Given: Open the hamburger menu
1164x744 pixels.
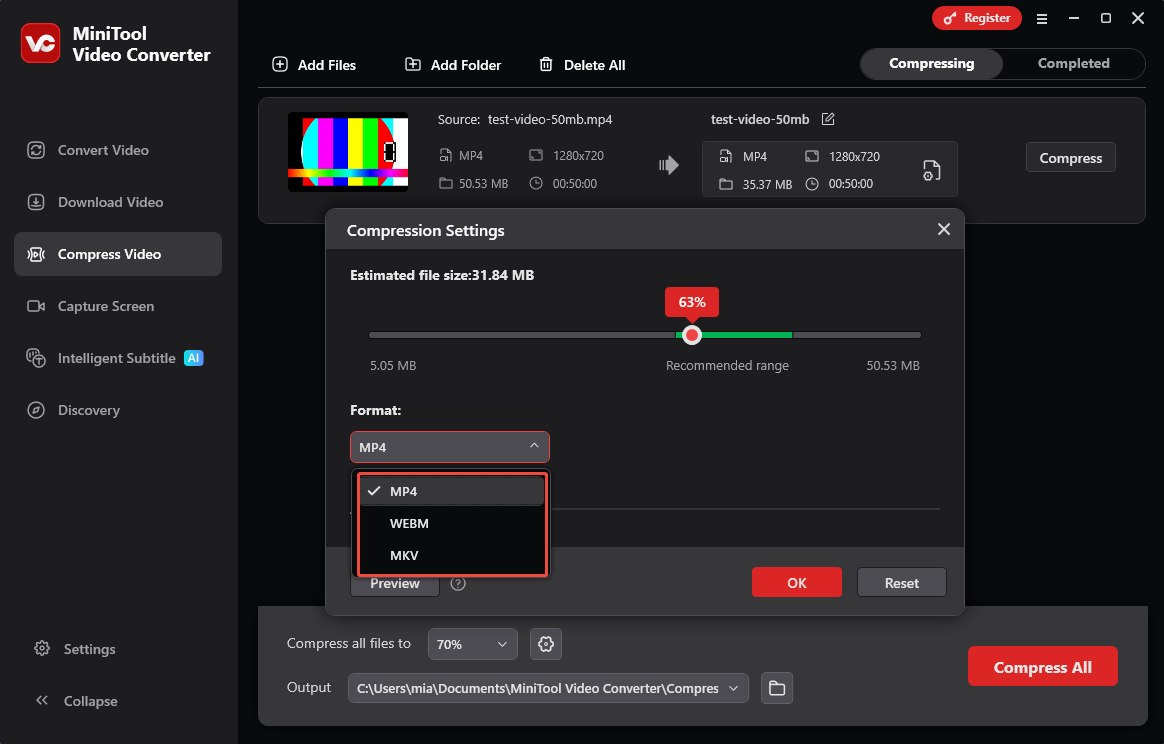Looking at the screenshot, I should [1041, 18].
